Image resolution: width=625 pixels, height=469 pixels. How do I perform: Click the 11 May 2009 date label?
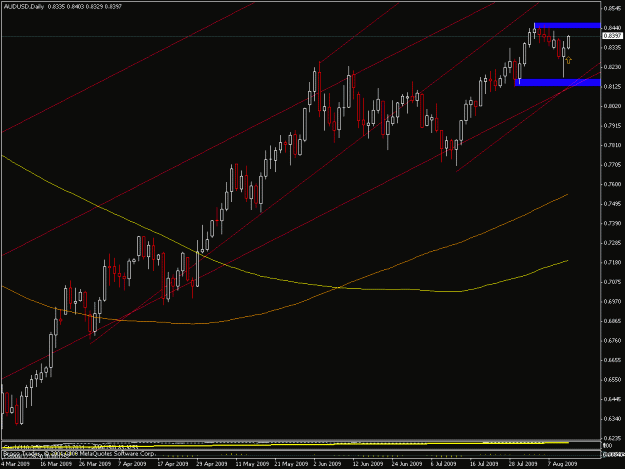pos(252,464)
